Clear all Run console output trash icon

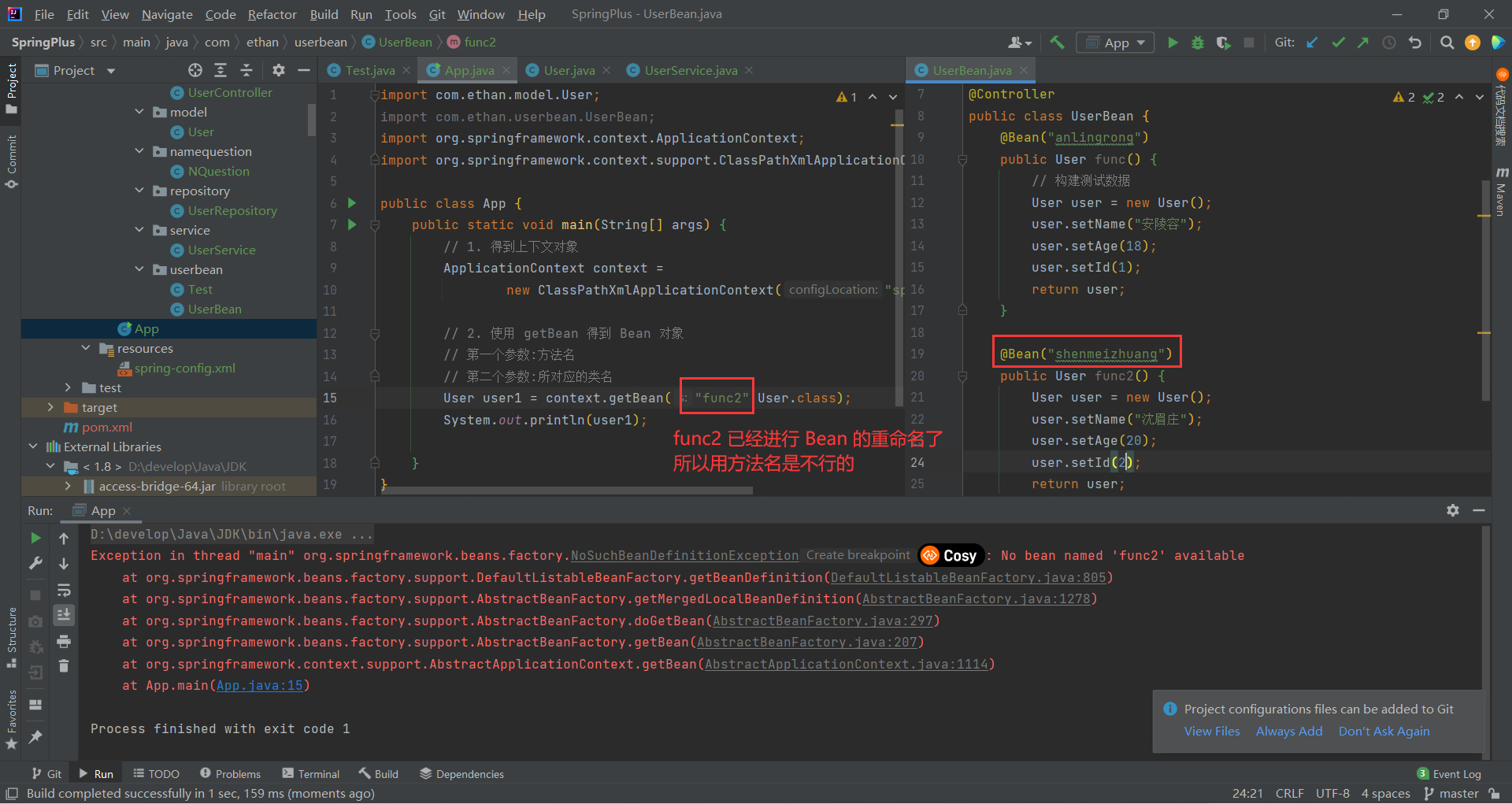point(64,666)
